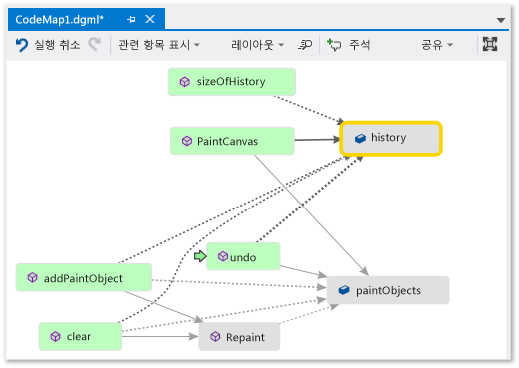Click the Repaint method cube icon

215,337
